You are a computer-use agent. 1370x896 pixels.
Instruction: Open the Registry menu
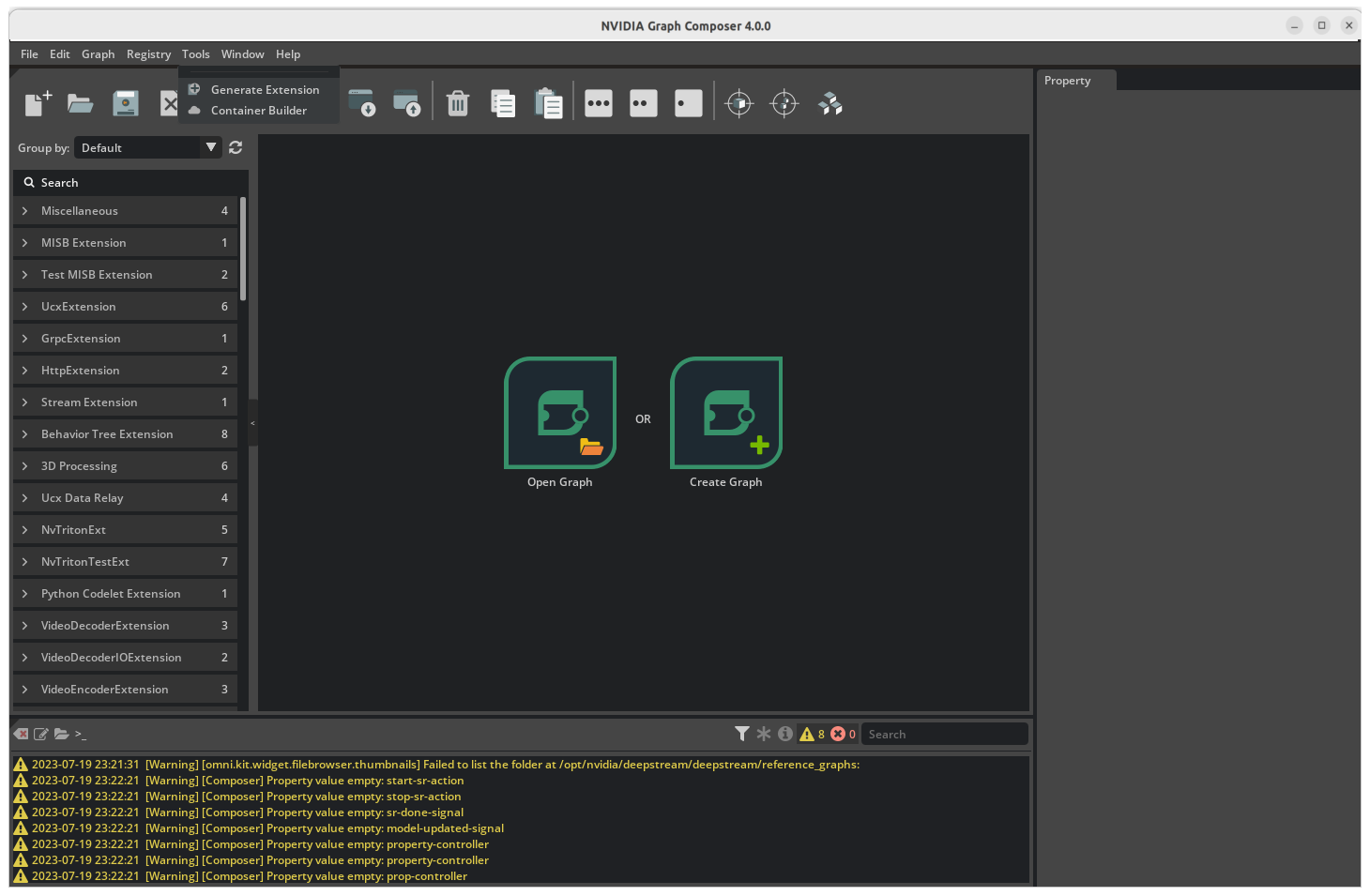[149, 54]
